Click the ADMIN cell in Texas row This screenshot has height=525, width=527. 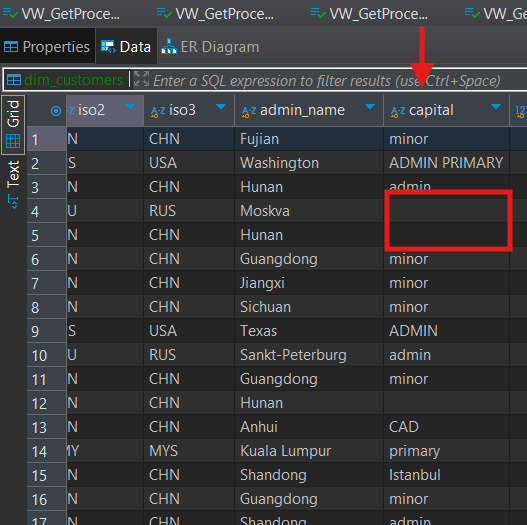click(x=446, y=331)
